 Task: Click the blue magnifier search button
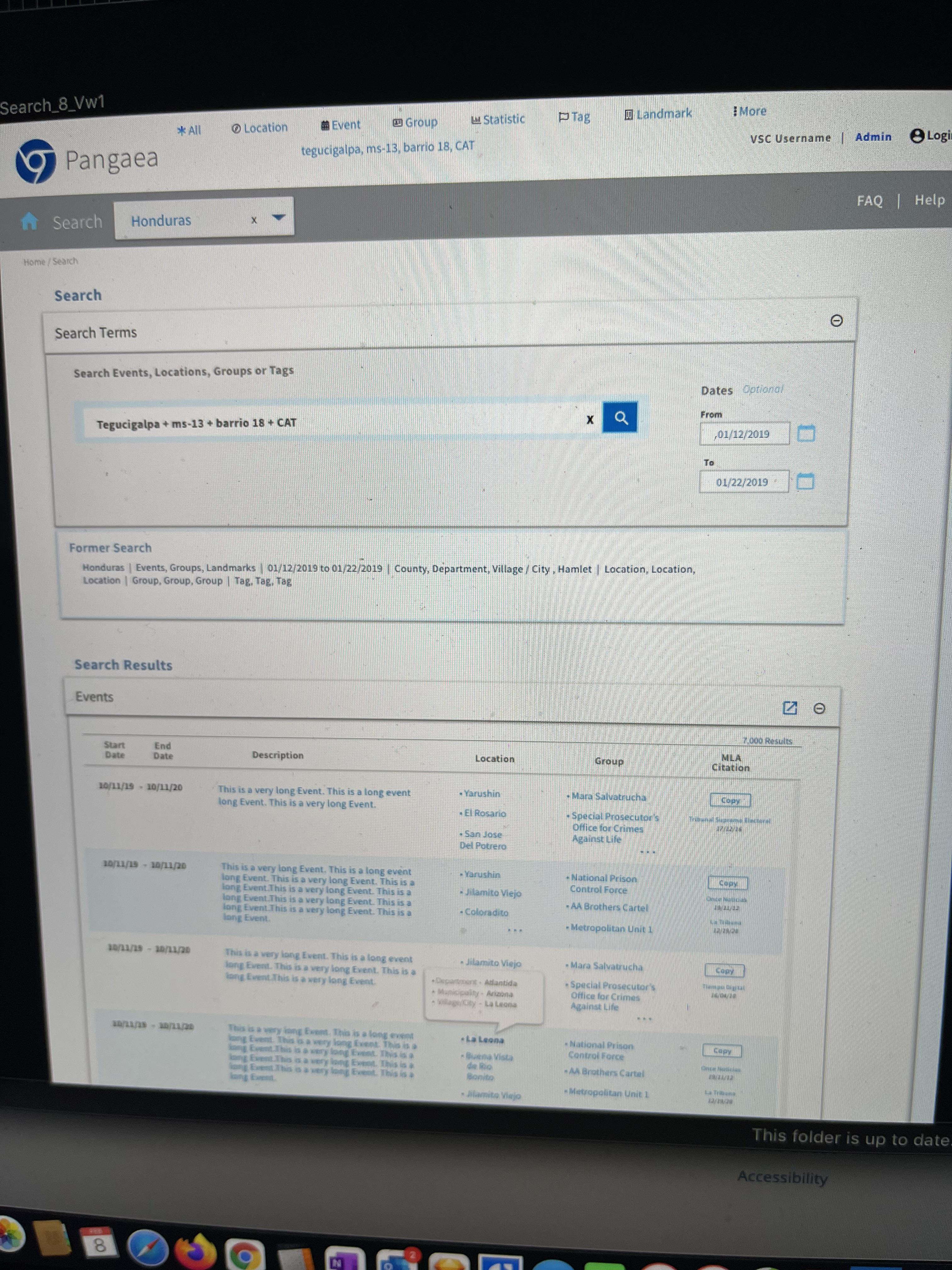tap(620, 417)
